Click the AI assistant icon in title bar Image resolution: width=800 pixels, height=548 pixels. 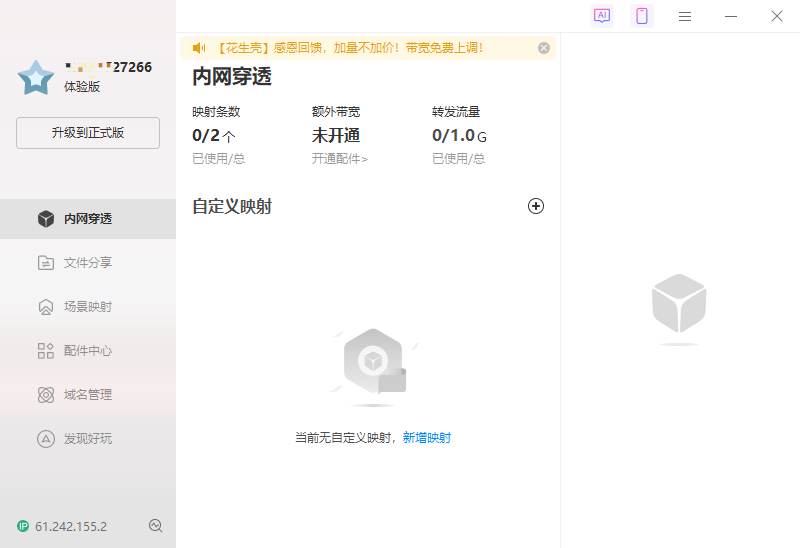pyautogui.click(x=601, y=16)
